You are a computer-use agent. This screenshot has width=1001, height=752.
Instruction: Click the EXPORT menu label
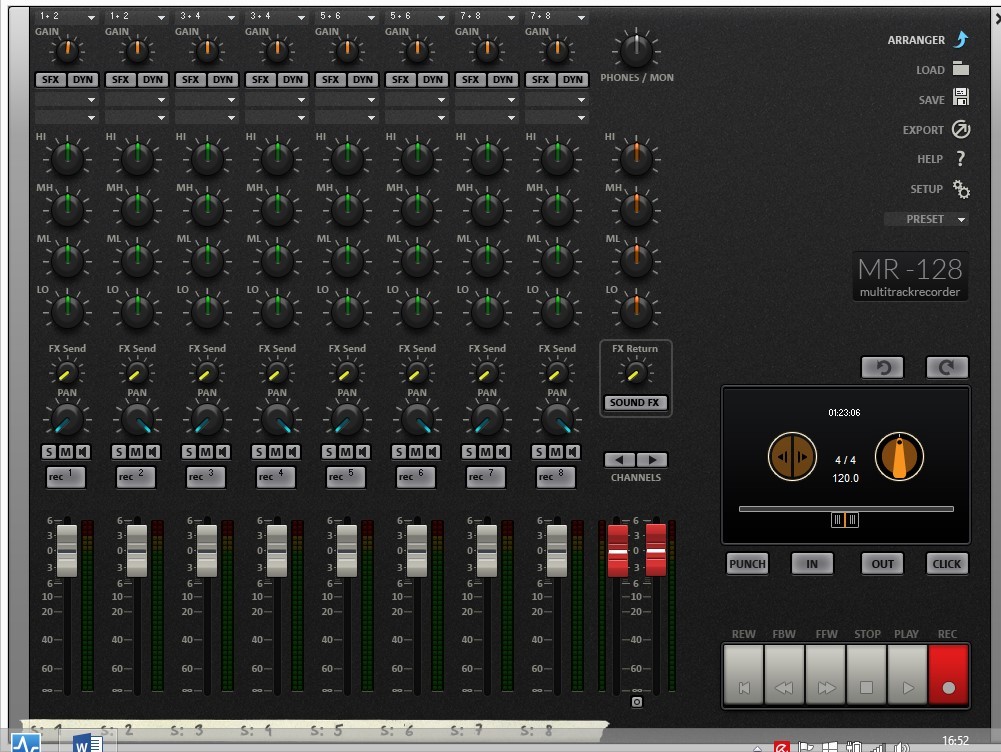tap(923, 130)
